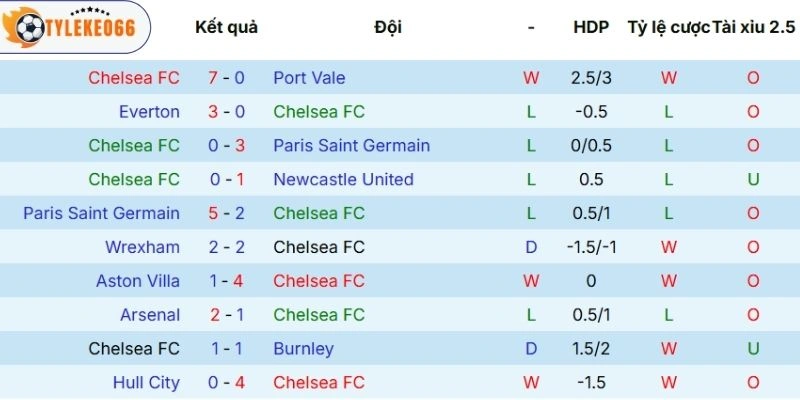Click the 7 - 0 score result
The width and height of the screenshot is (800, 400).
click(226, 77)
